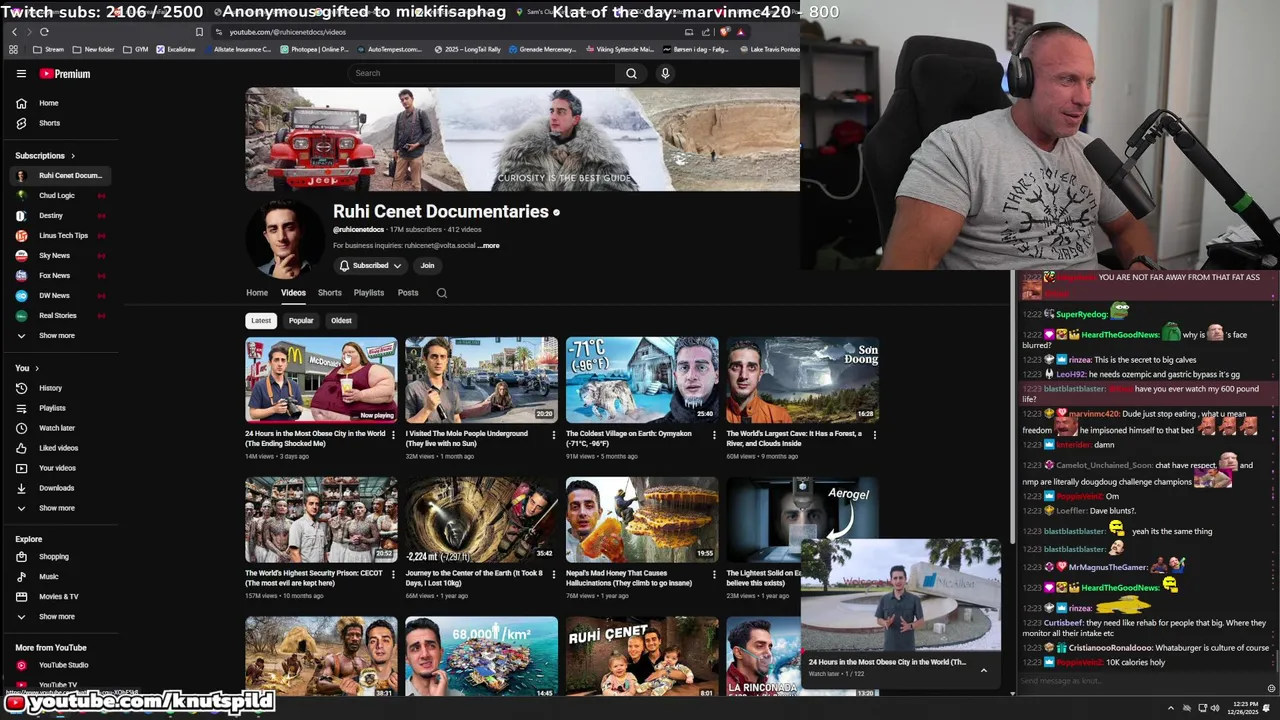Screen dimensions: 1280x720
Task: Open emoji picker in Twitch chat
Action: pos(1271,688)
